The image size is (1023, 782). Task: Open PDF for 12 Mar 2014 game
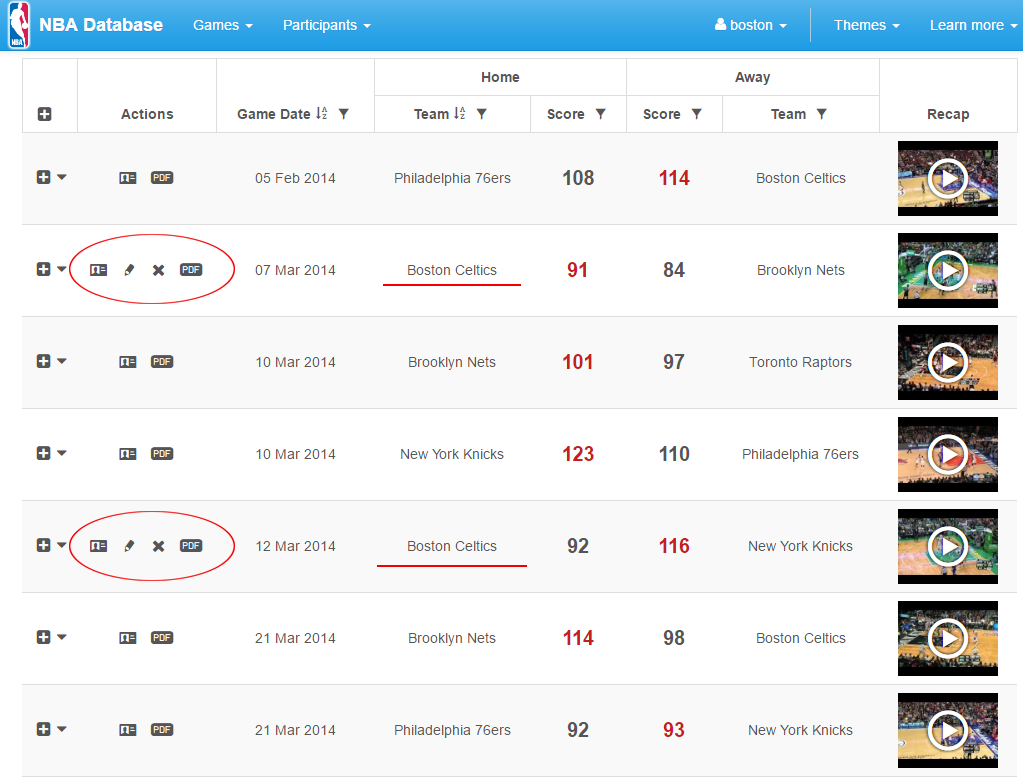(191, 546)
